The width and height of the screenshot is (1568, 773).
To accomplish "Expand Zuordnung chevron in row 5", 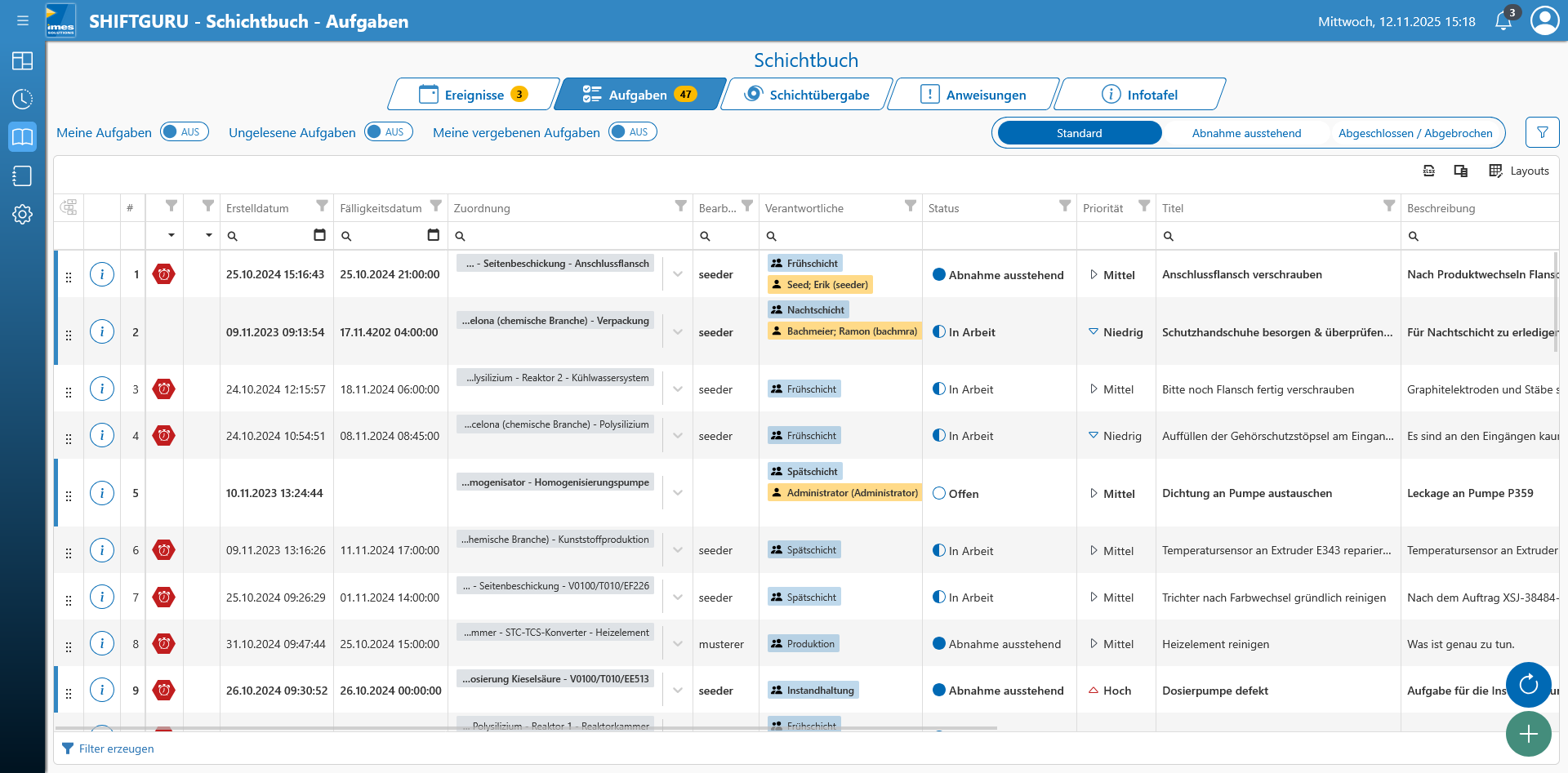I will point(678,493).
